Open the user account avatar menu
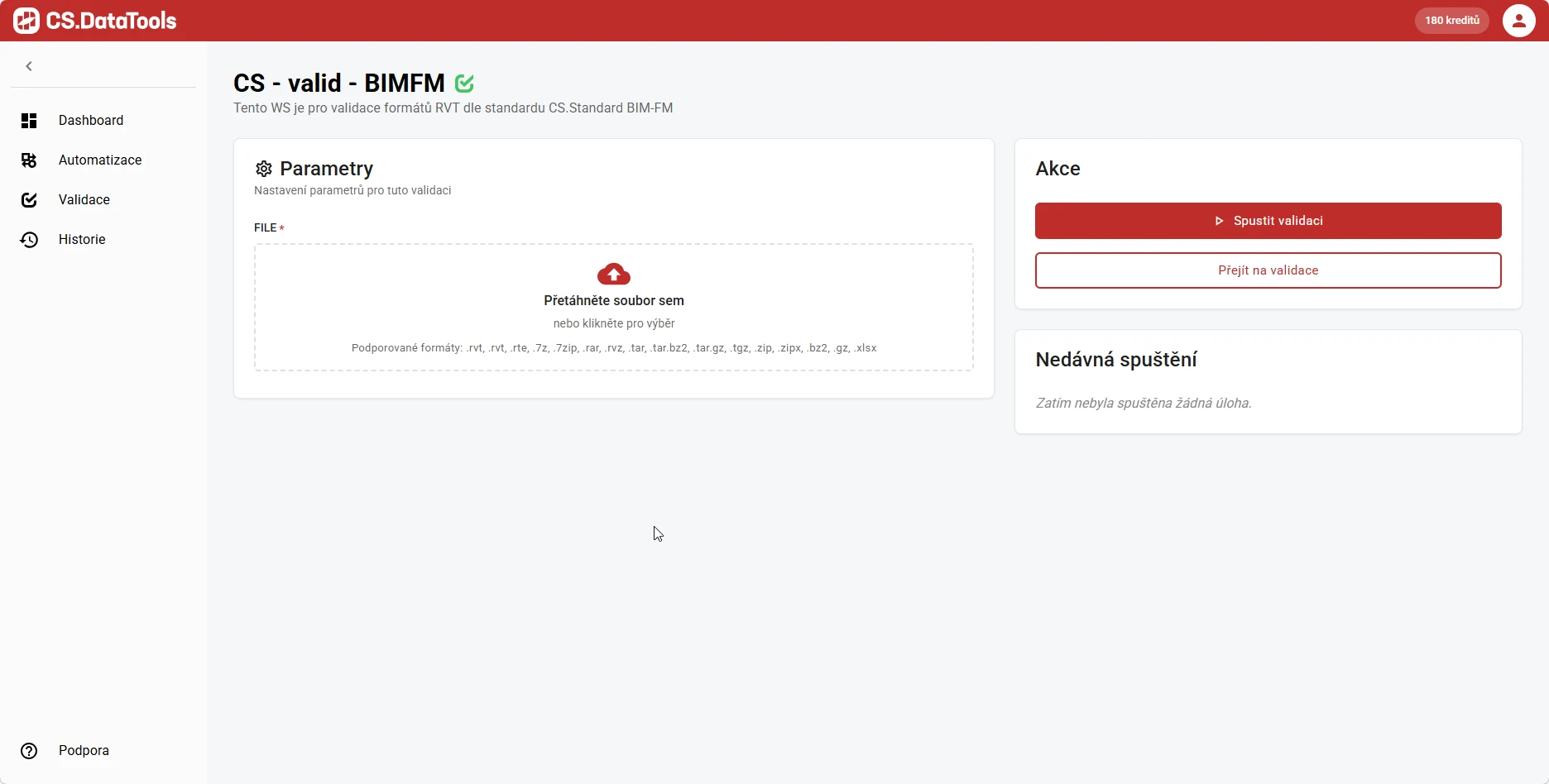Screen dimensions: 1549x784 [x=1519, y=21]
